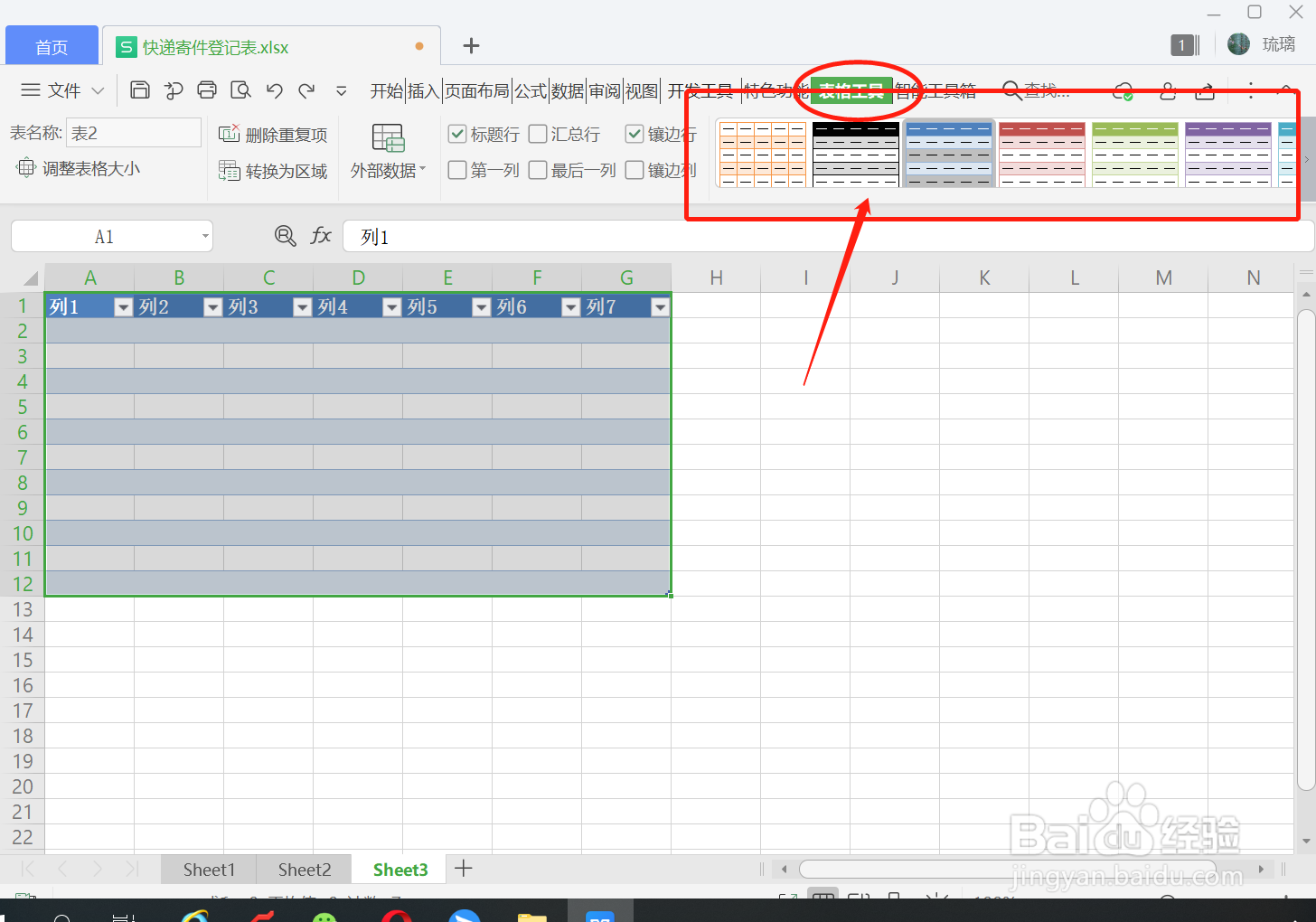Toggle Header Row (标题行) checkbox

click(x=457, y=134)
